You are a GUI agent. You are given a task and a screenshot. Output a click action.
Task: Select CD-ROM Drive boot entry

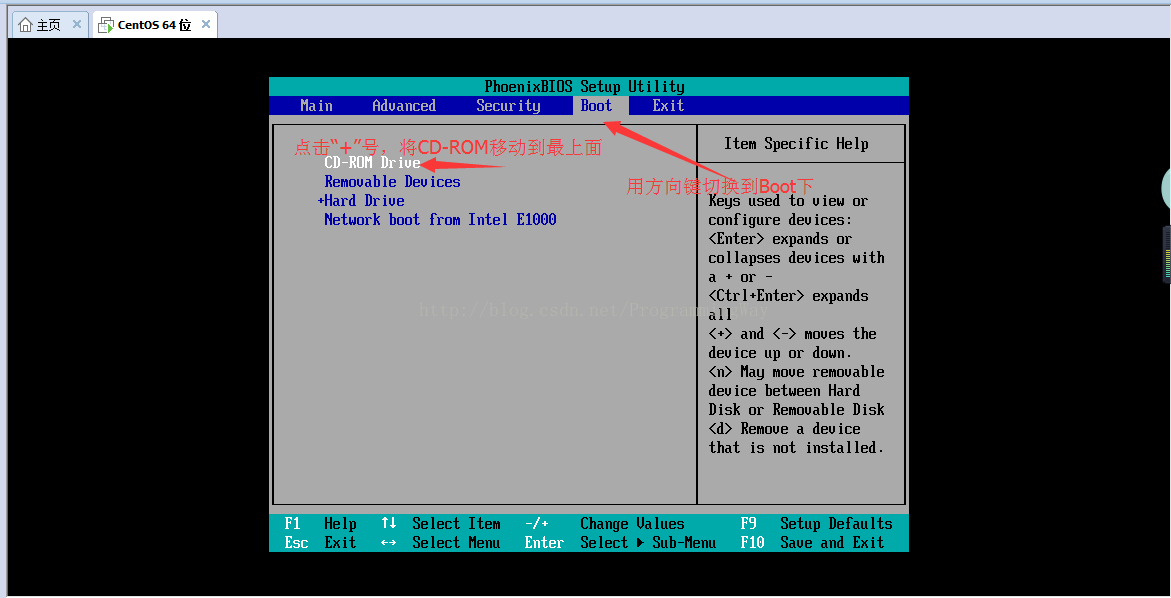[x=372, y=163]
